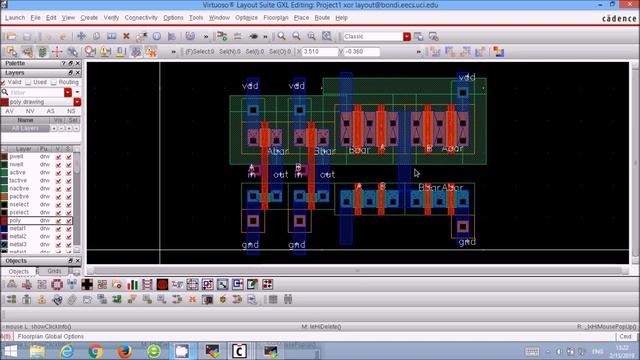The width and height of the screenshot is (640, 360).
Task: Open the Connectivity menu
Action: pos(141,18)
